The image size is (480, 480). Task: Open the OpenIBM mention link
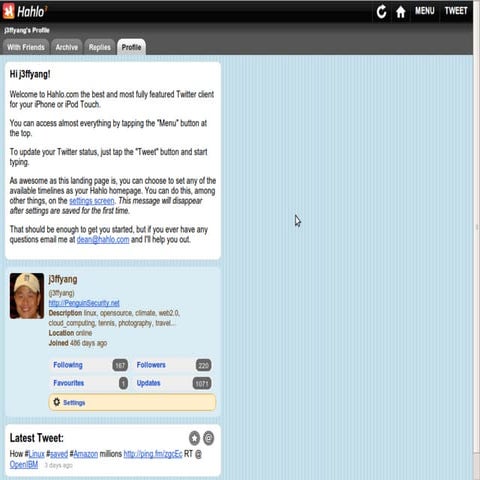click(24, 465)
